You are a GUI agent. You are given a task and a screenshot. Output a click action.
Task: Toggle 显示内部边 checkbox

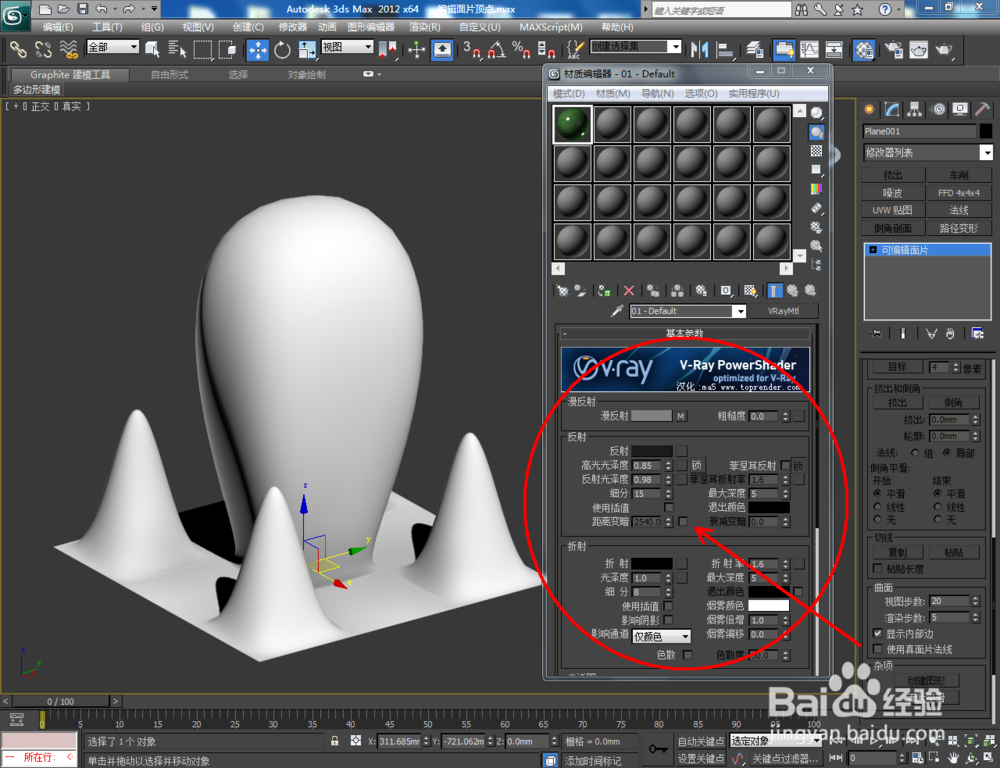(878, 633)
